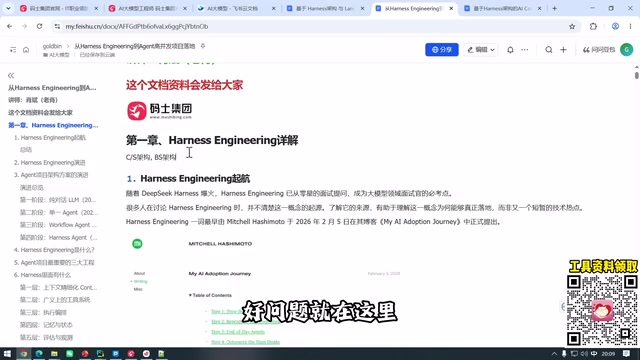Collapse the outline sidebar with double-chevron icon
The height and width of the screenshot is (360, 640).
tap(11, 76)
